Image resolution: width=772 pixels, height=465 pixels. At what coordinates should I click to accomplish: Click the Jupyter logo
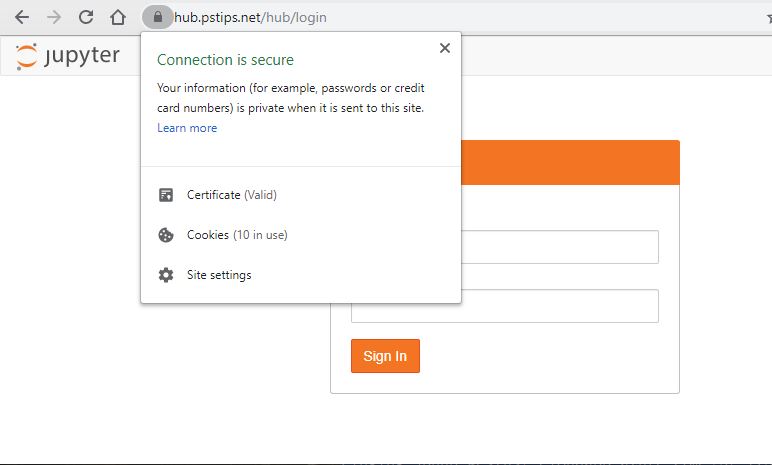(x=67, y=56)
